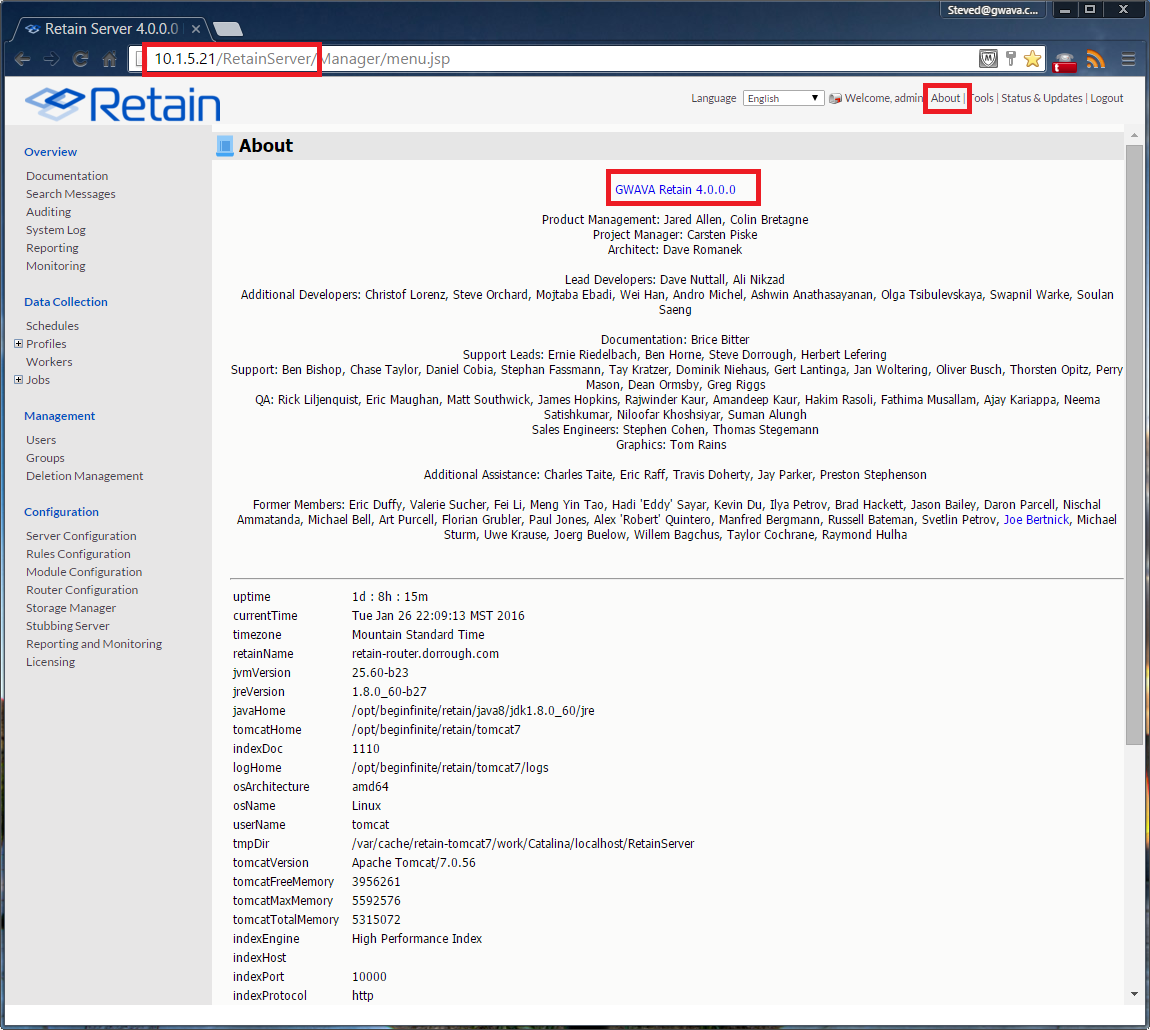1150x1030 pixels.
Task: Select the Retain Server 4.0.0.0 tab
Action: pyautogui.click(x=110, y=29)
